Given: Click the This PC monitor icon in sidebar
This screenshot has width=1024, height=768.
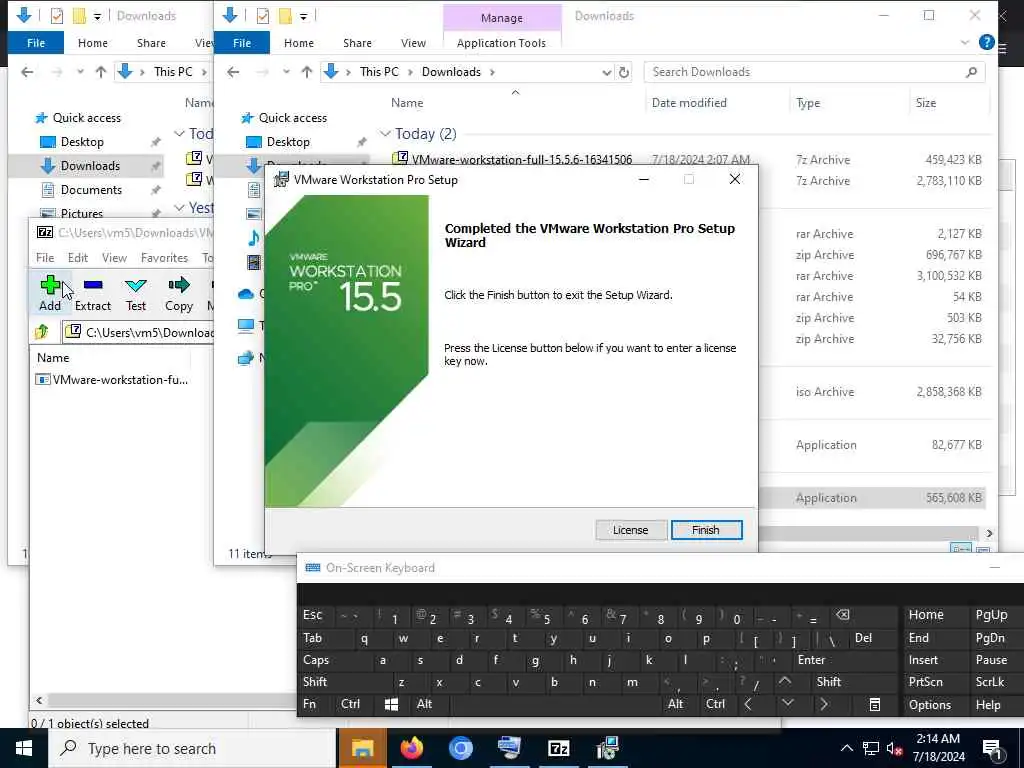Looking at the screenshot, I should (246, 325).
